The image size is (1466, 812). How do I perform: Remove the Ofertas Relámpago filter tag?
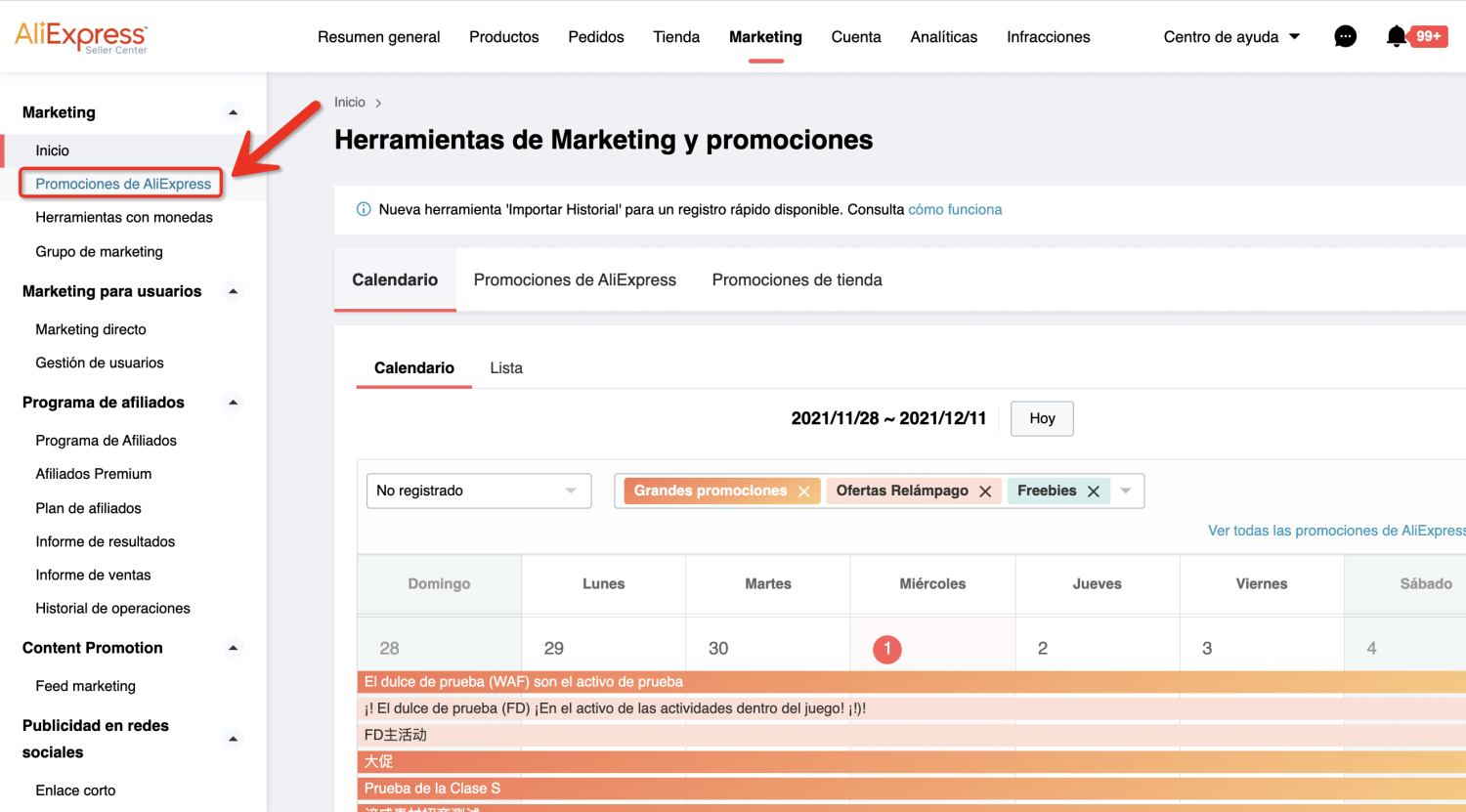coord(985,491)
